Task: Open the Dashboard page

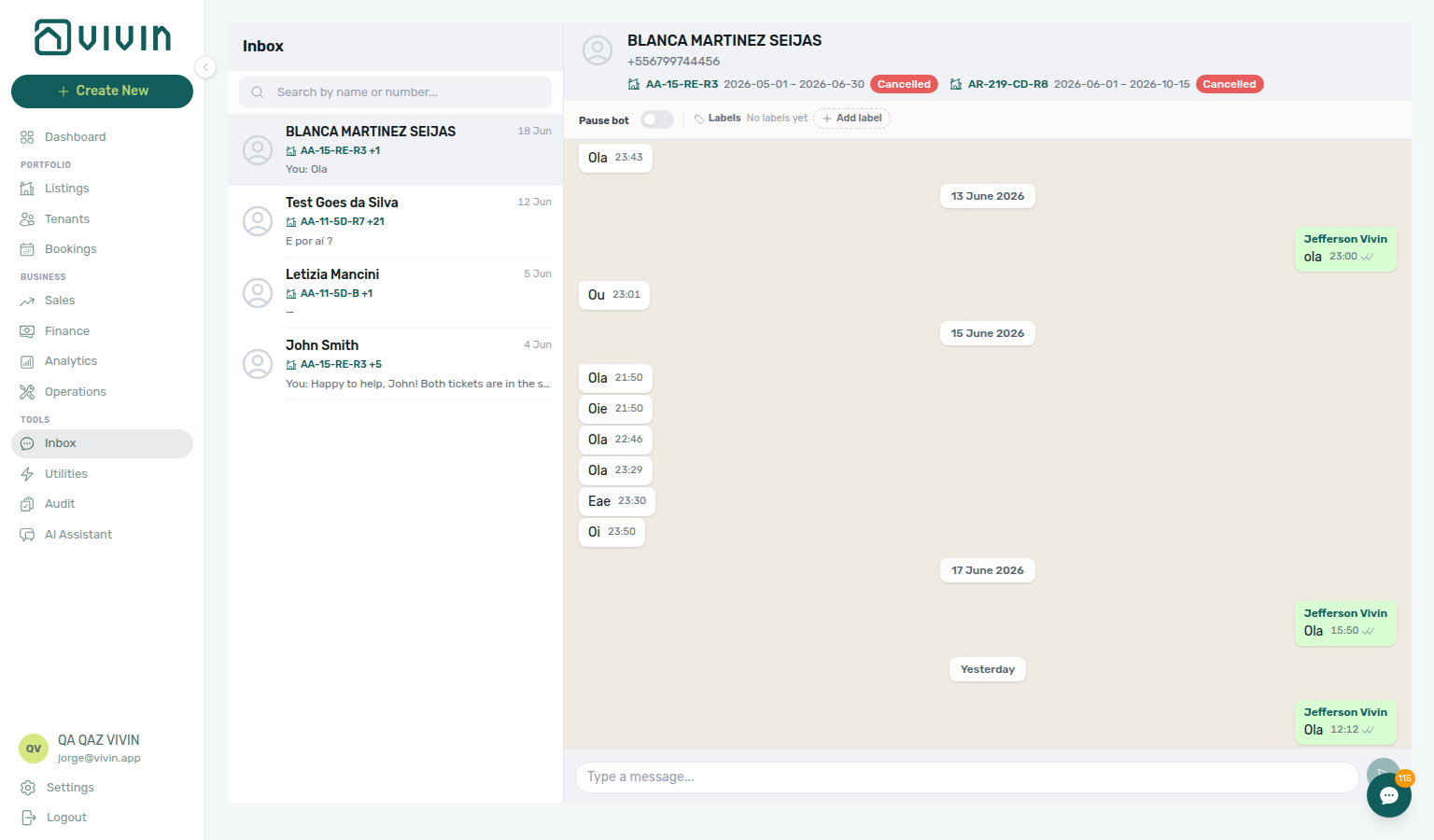Action: tap(102, 137)
